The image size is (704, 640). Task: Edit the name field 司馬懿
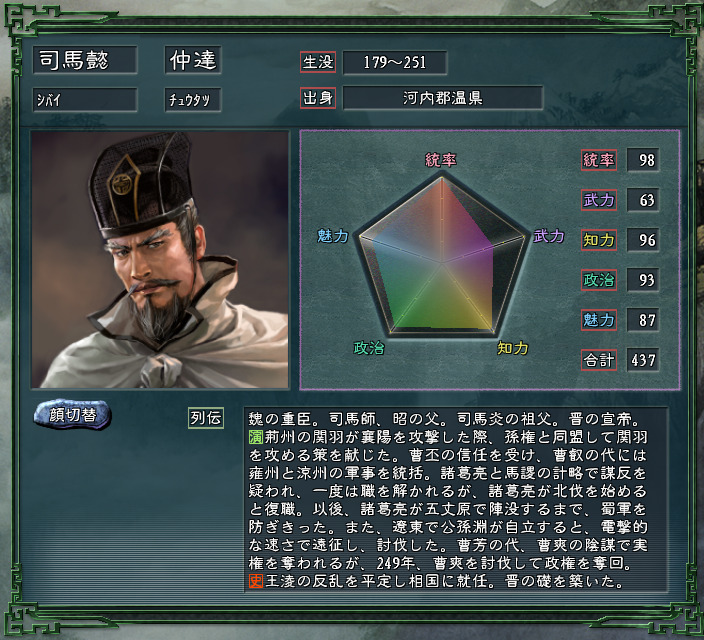tap(85, 60)
